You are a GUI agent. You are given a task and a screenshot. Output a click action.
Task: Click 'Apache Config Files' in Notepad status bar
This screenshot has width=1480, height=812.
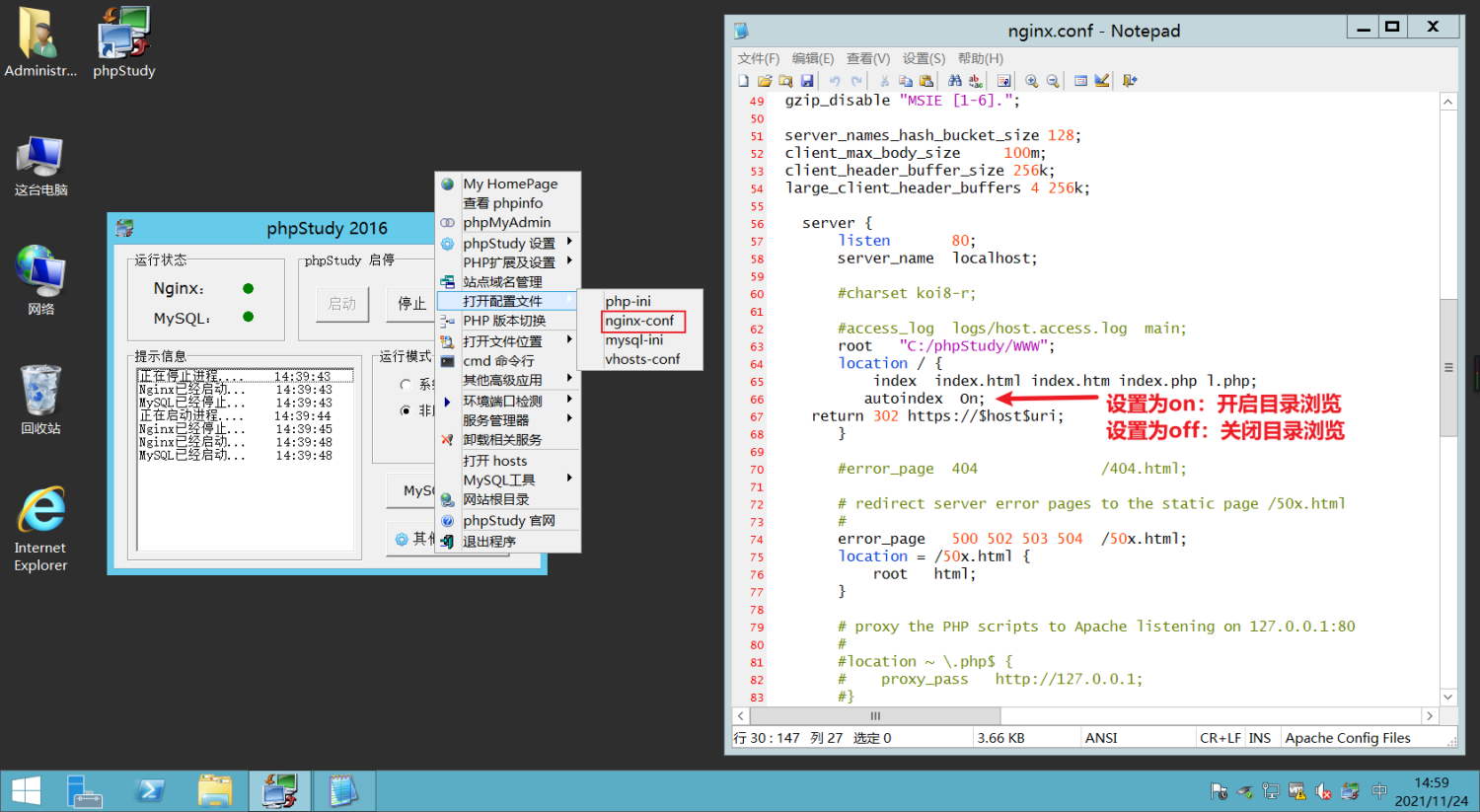coord(1347,738)
